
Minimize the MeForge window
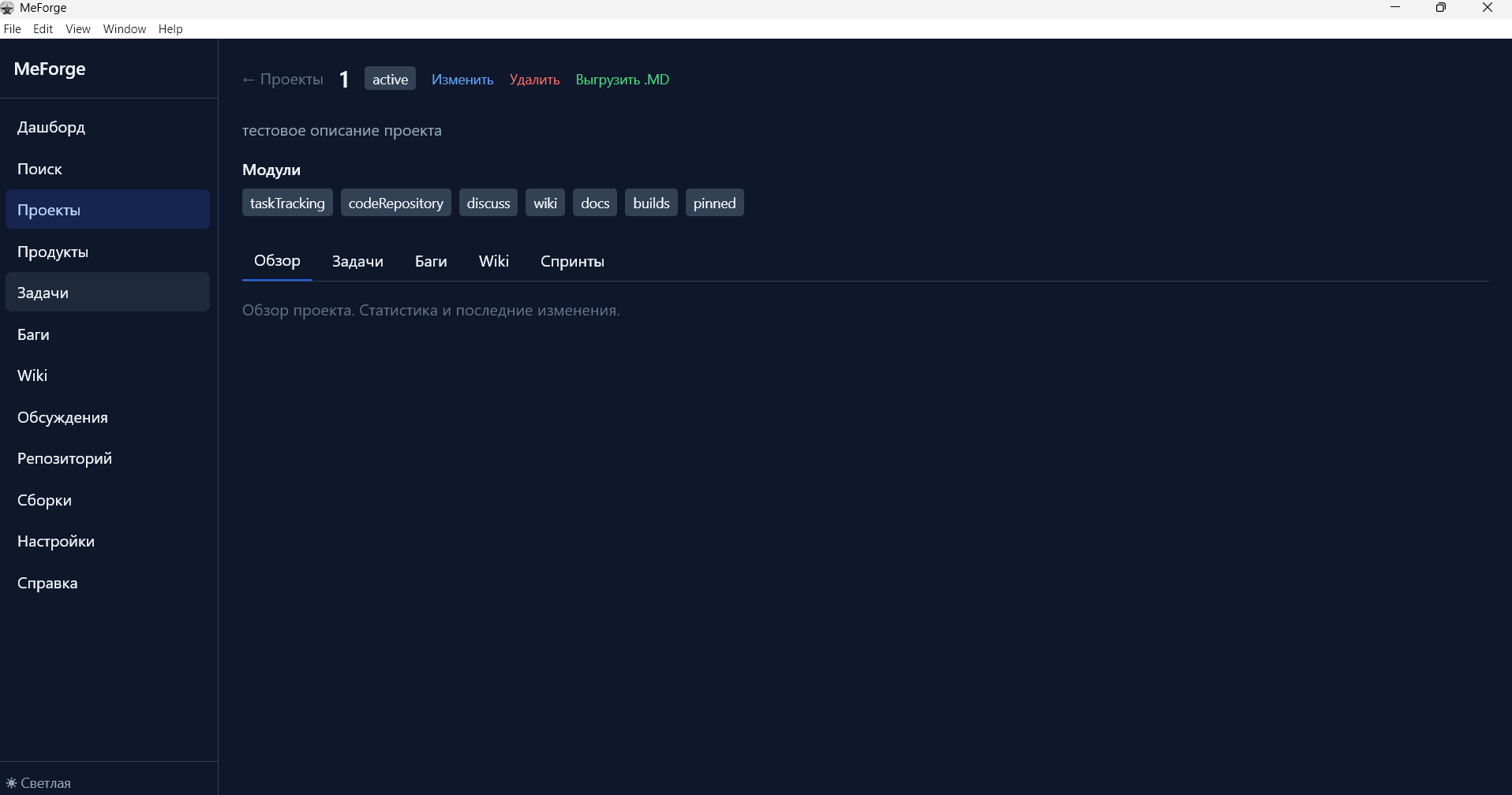pos(1395,8)
